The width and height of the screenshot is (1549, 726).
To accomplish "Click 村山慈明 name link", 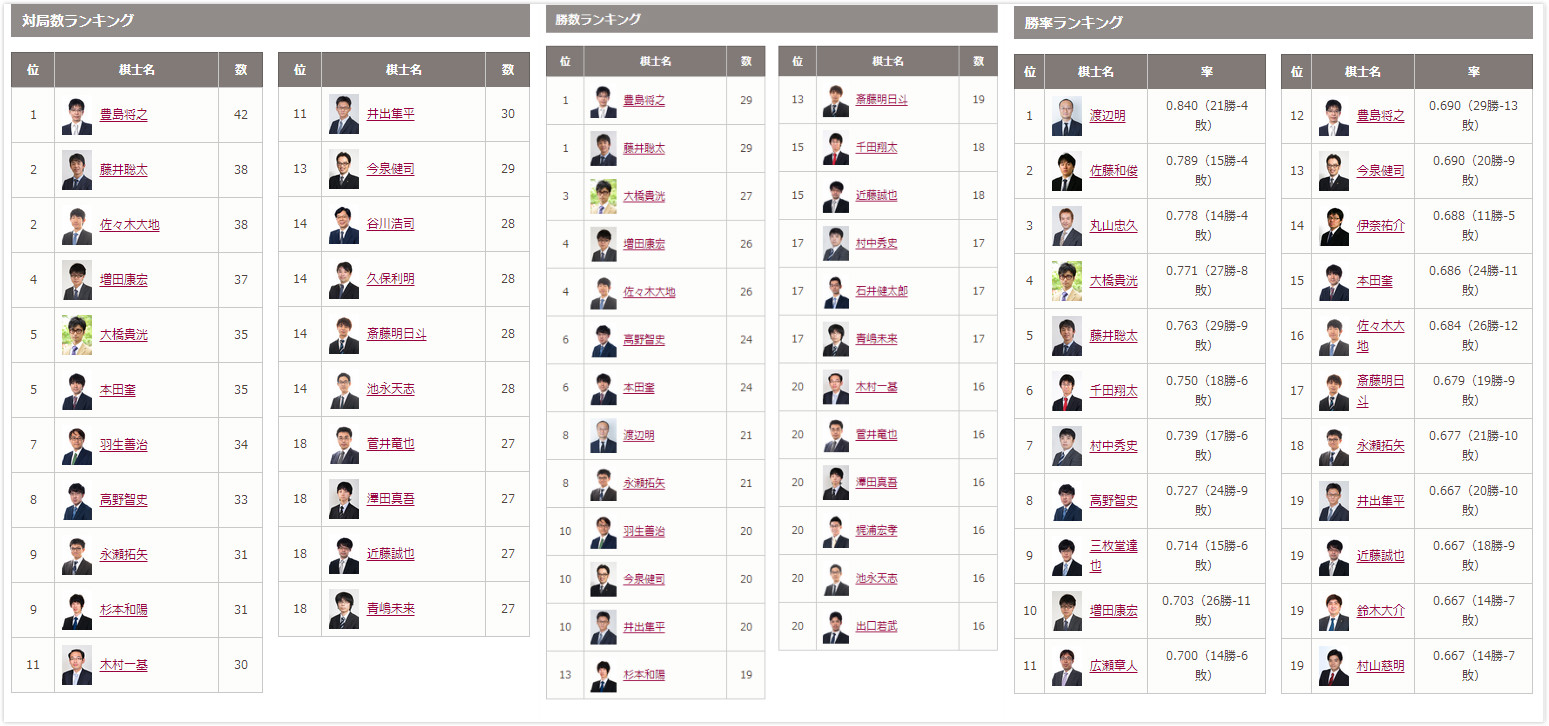I will tap(1380, 666).
